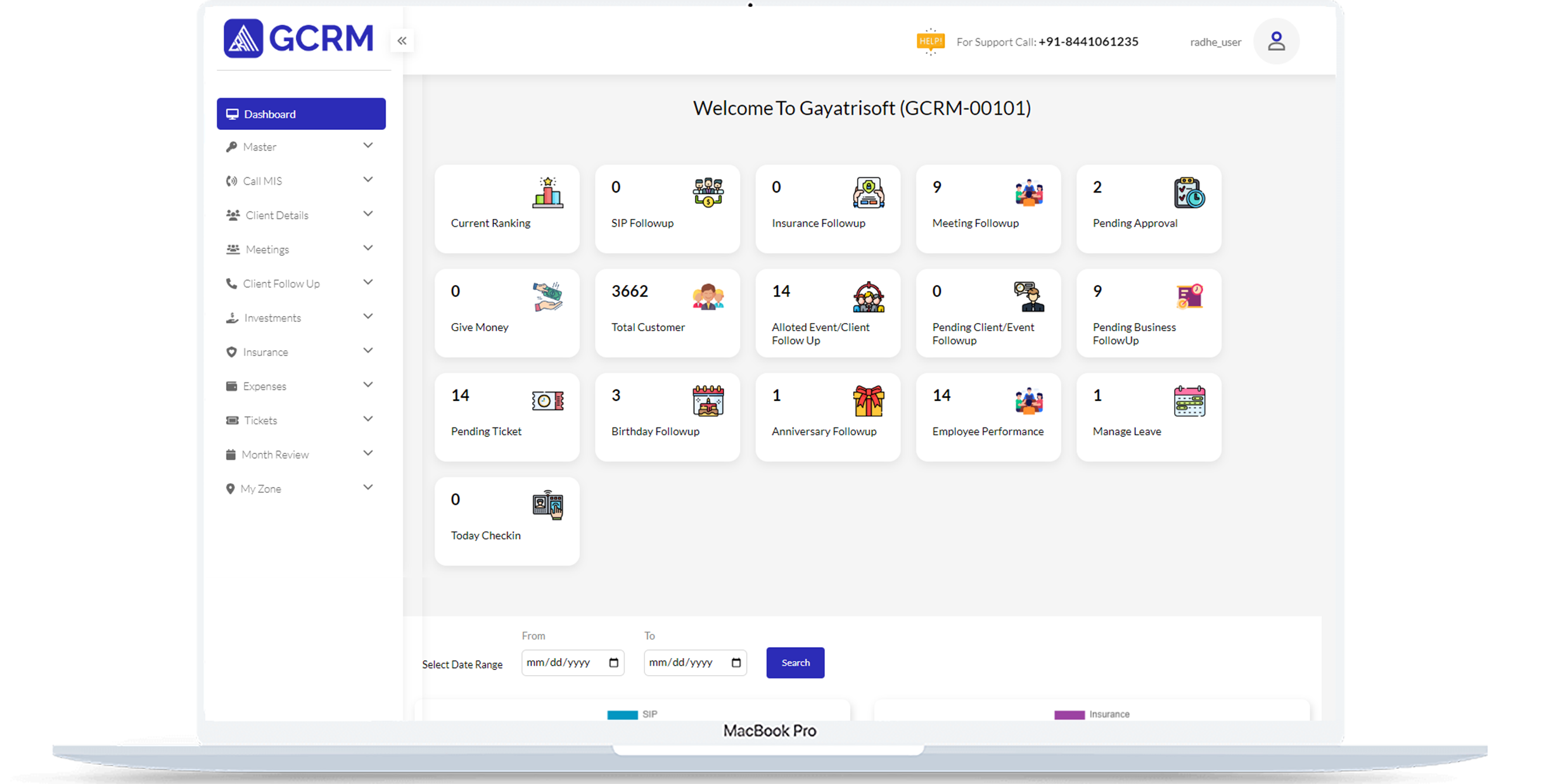Viewport: 1551px width, 784px height.
Task: Click the Today Checkin fingerprint device icon
Action: point(547,505)
